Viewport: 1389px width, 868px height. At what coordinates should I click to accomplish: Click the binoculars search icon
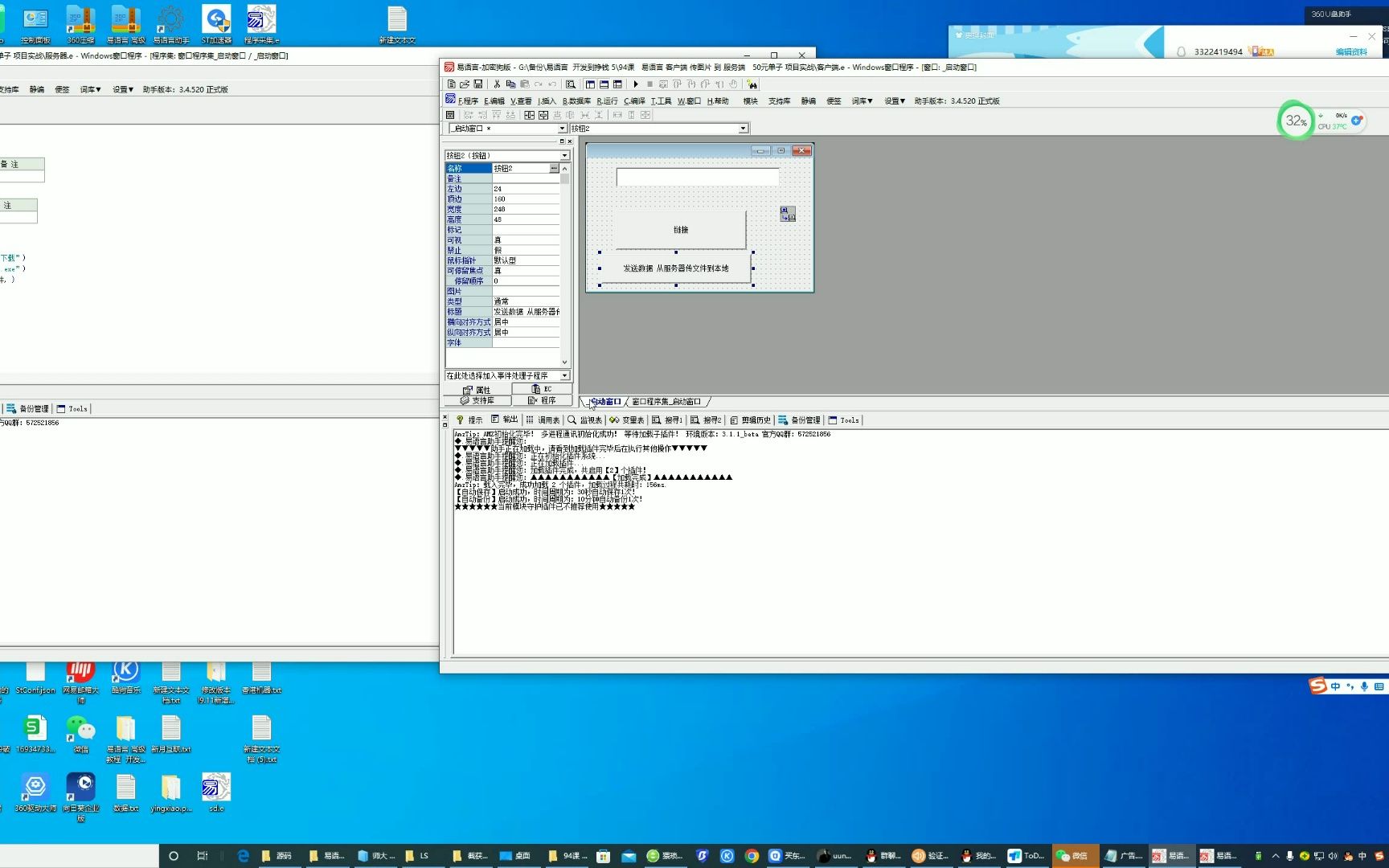(x=752, y=84)
